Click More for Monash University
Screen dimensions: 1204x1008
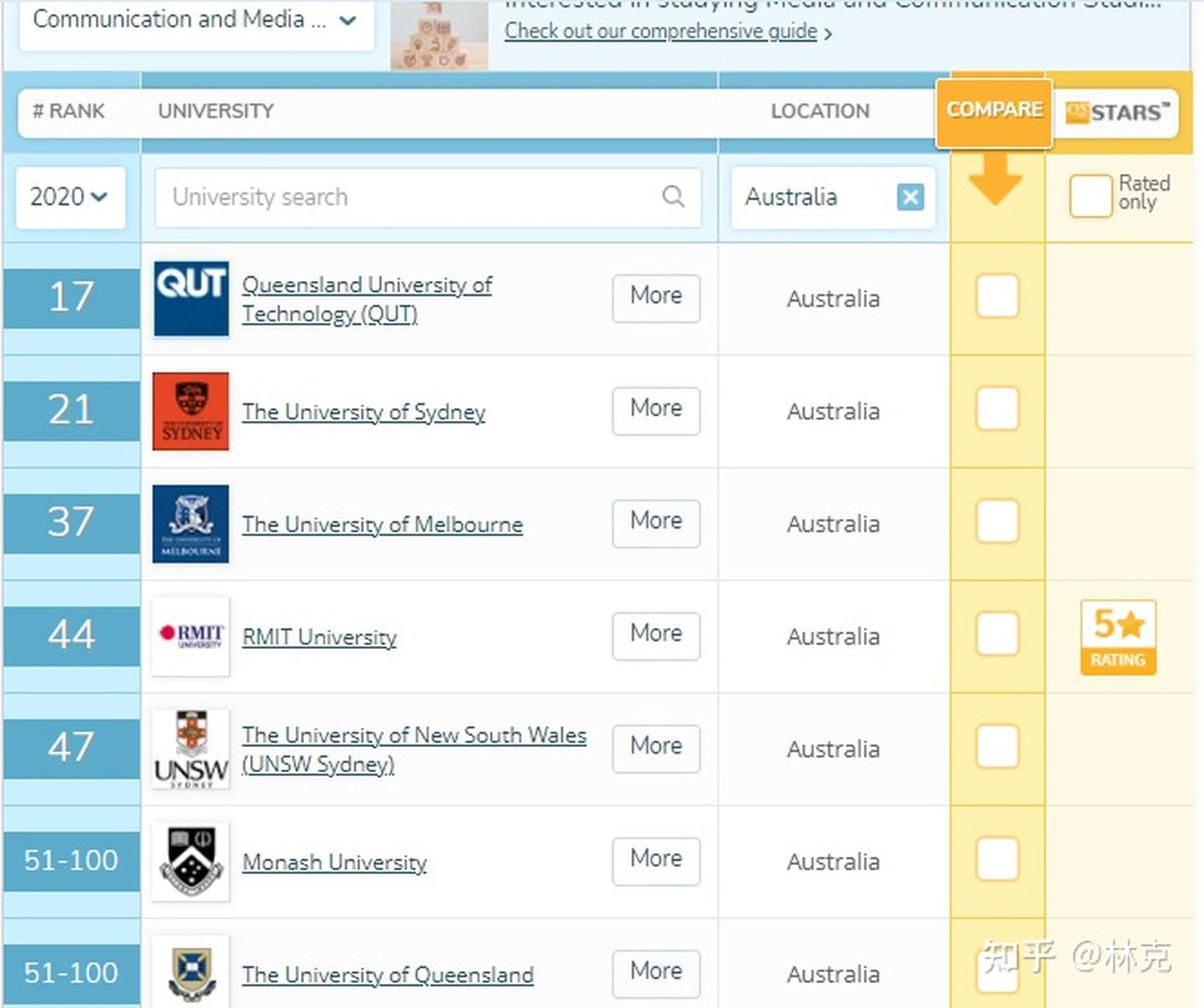[656, 861]
